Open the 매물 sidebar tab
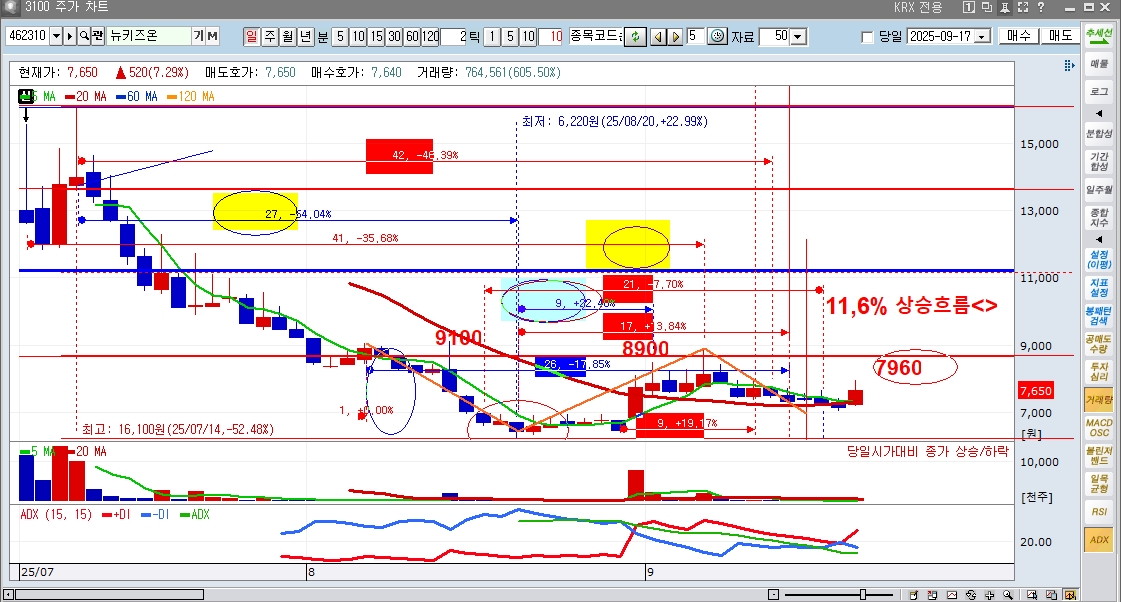 click(x=1099, y=64)
